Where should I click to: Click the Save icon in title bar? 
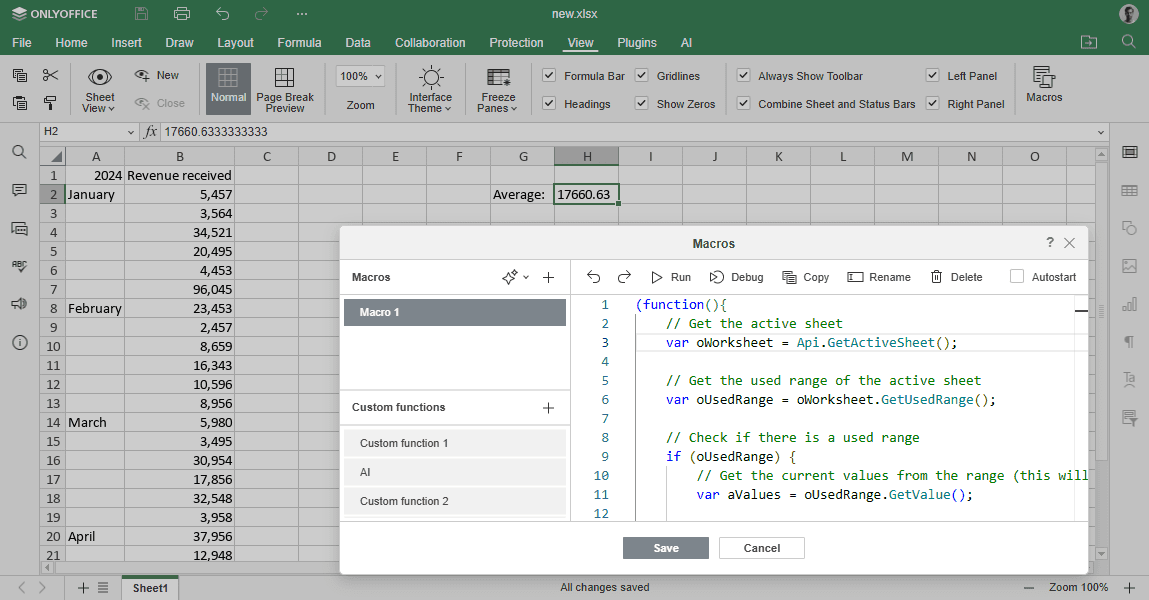point(141,14)
